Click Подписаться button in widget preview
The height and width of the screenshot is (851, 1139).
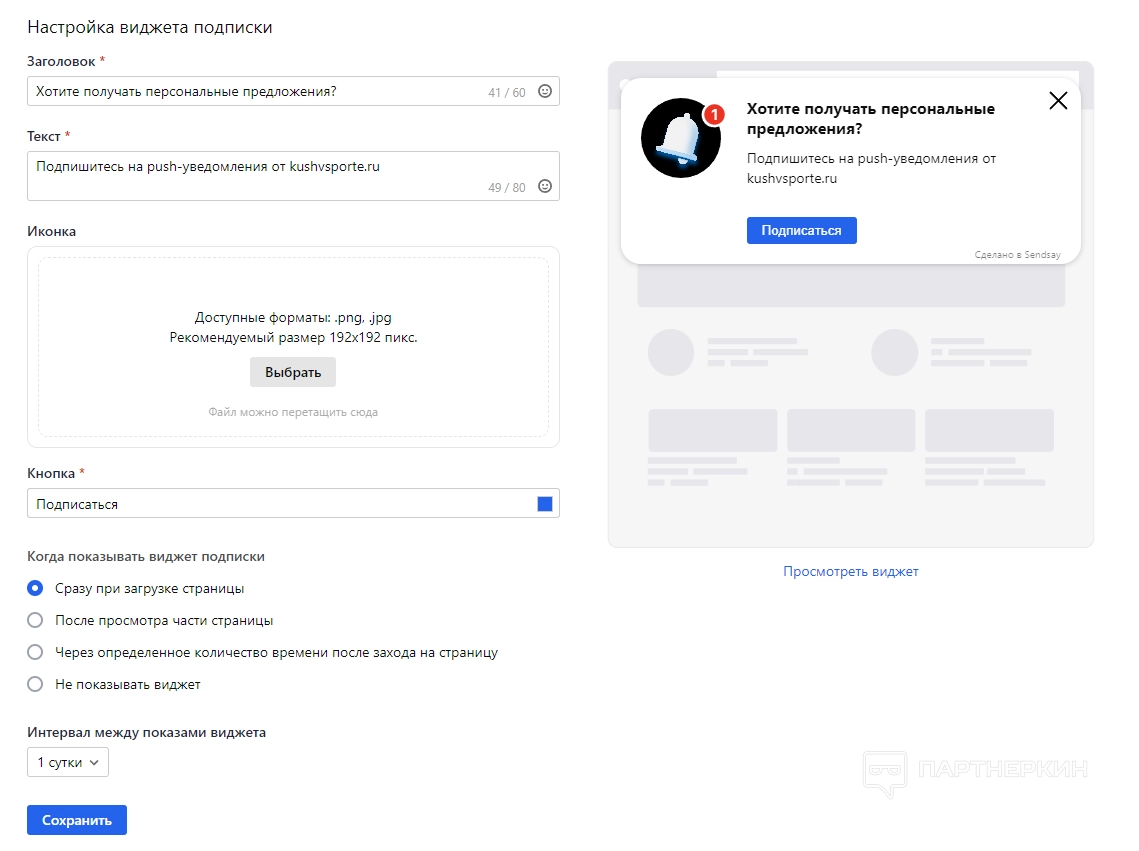coord(801,230)
